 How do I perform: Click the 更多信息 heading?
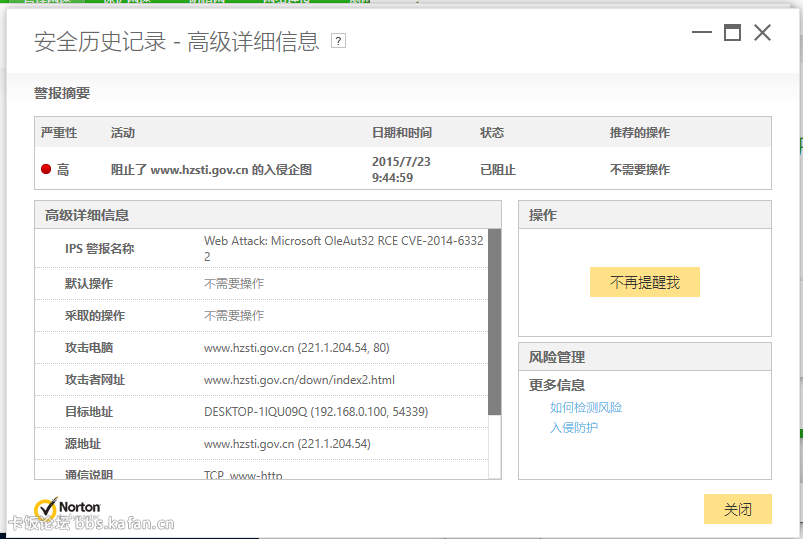point(557,385)
